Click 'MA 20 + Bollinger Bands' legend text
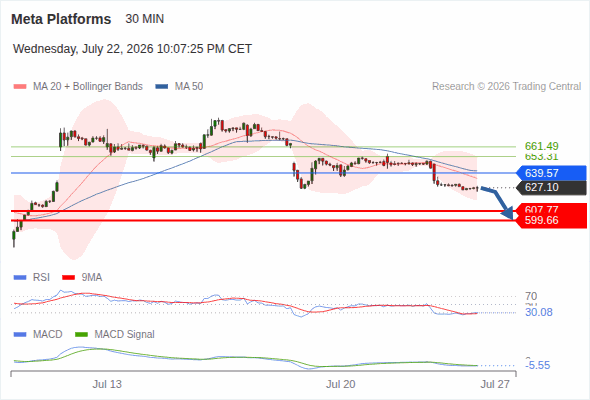 point(88,87)
